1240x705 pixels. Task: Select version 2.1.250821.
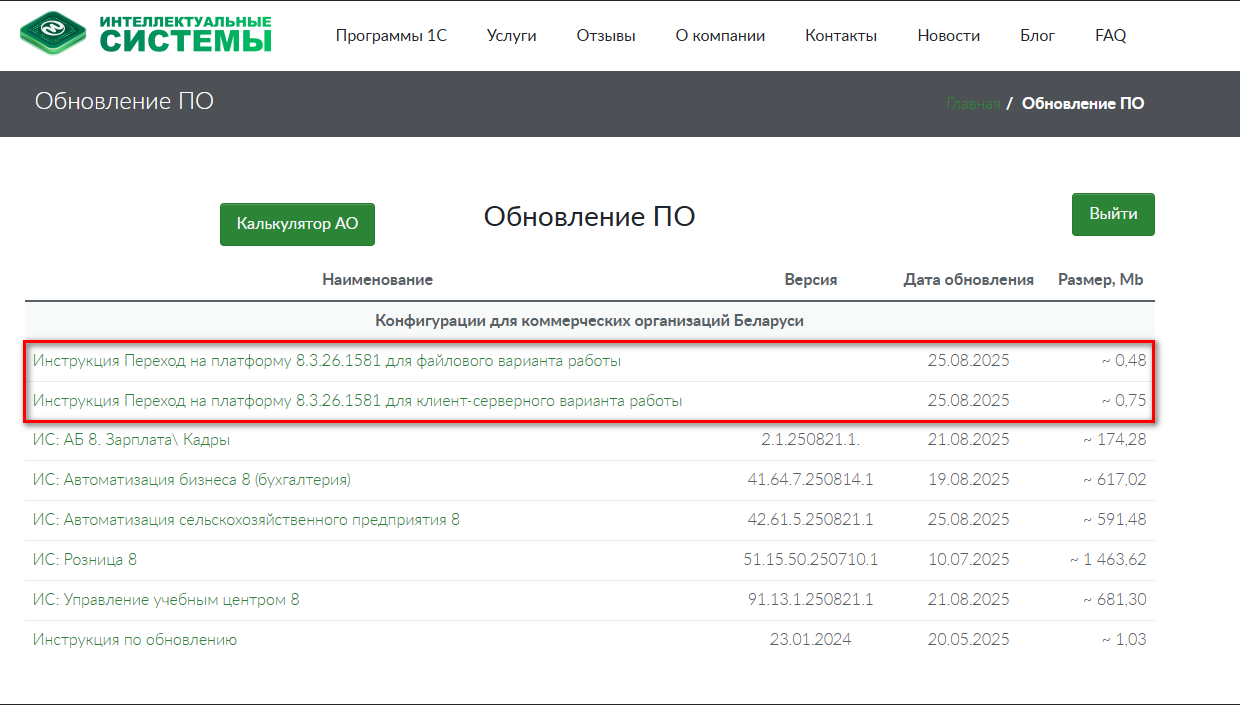point(811,440)
